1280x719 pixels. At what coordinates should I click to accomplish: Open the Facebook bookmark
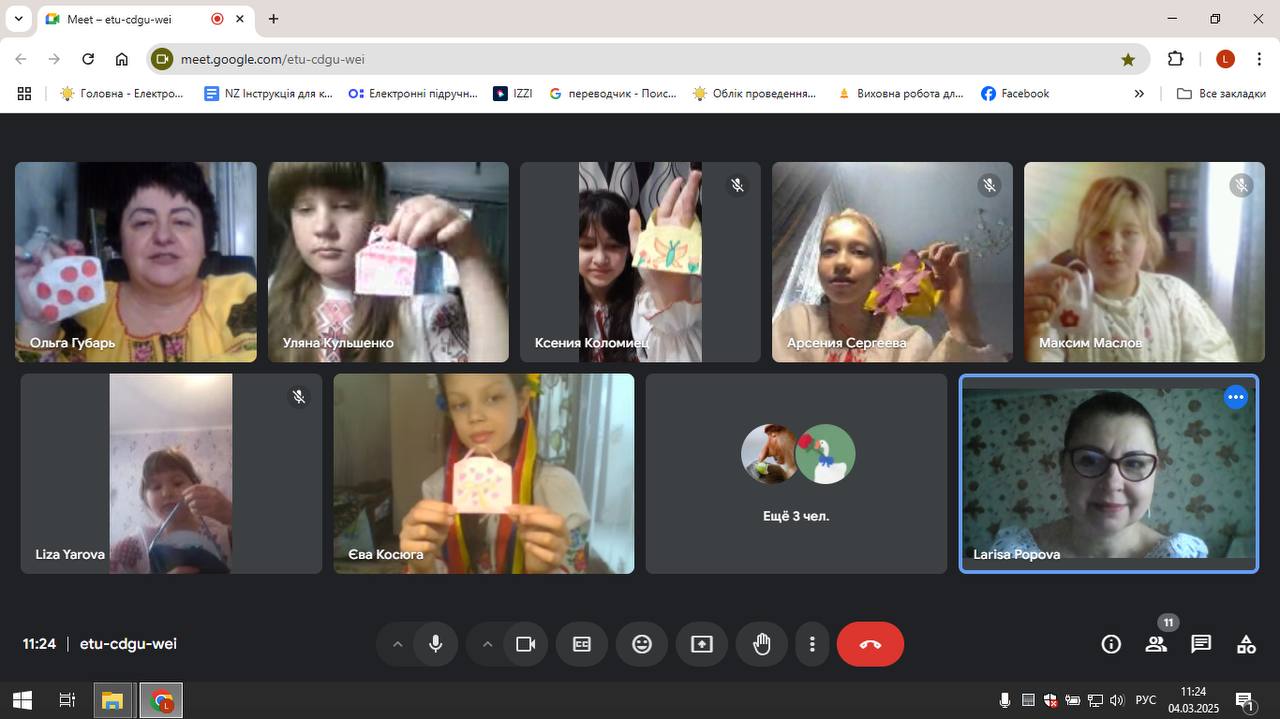tap(1015, 93)
